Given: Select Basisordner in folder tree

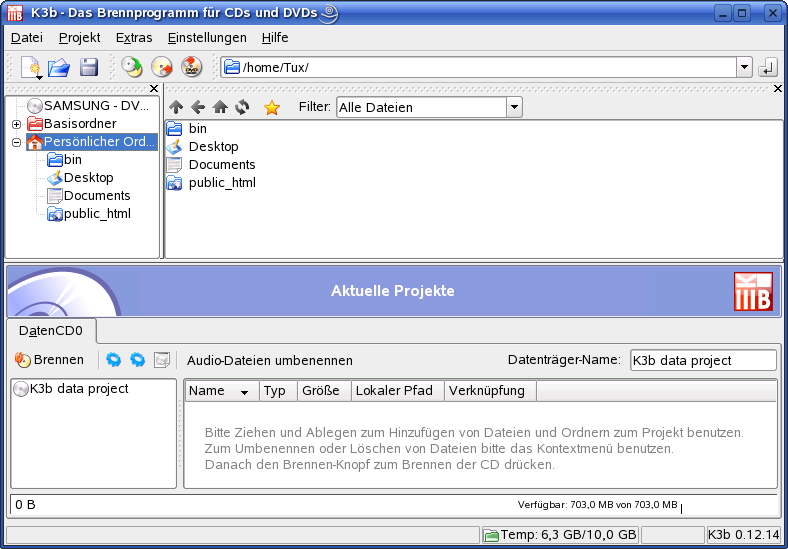Looking at the screenshot, I should coord(71,124).
